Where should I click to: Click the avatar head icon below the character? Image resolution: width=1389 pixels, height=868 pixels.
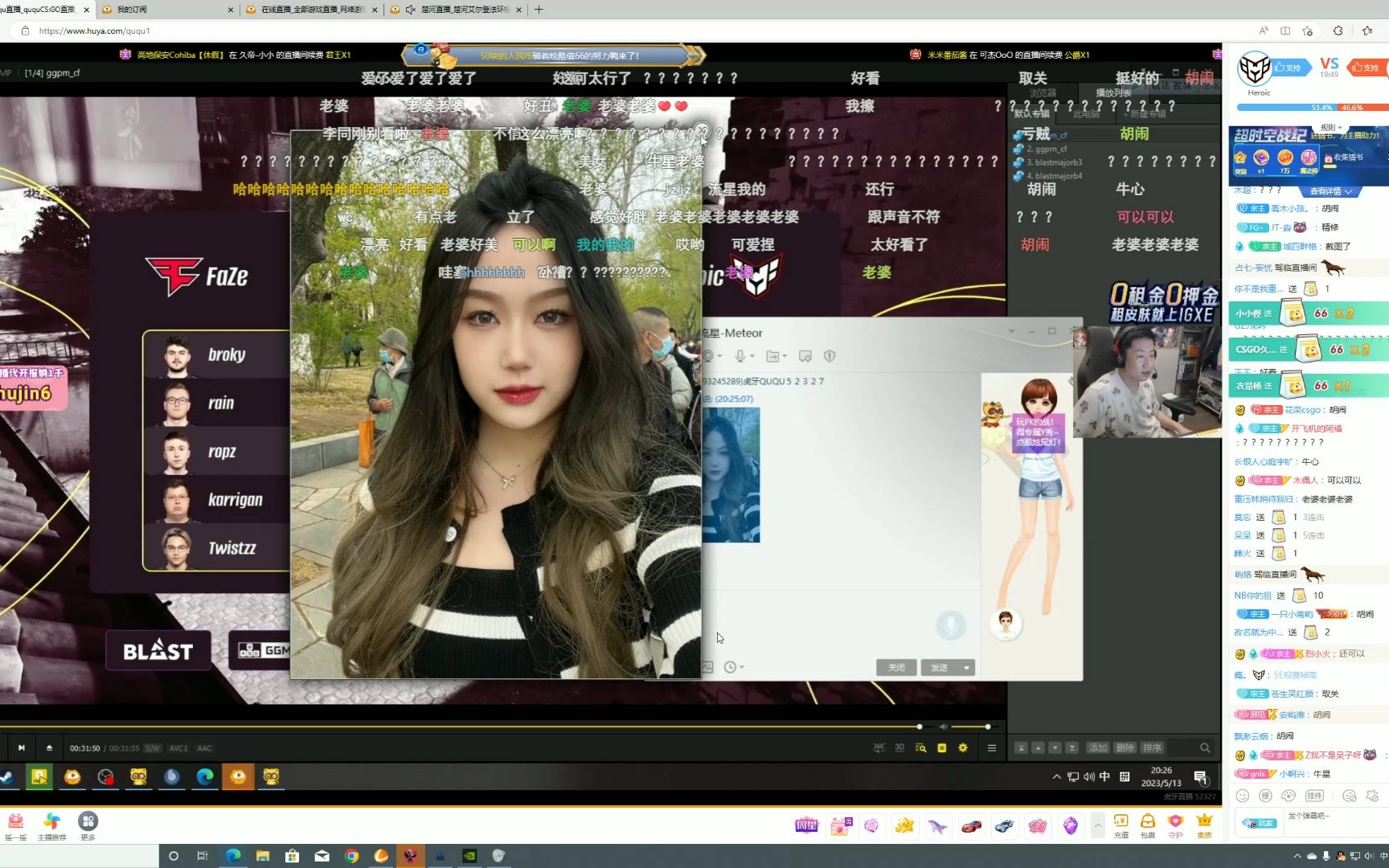[1006, 623]
